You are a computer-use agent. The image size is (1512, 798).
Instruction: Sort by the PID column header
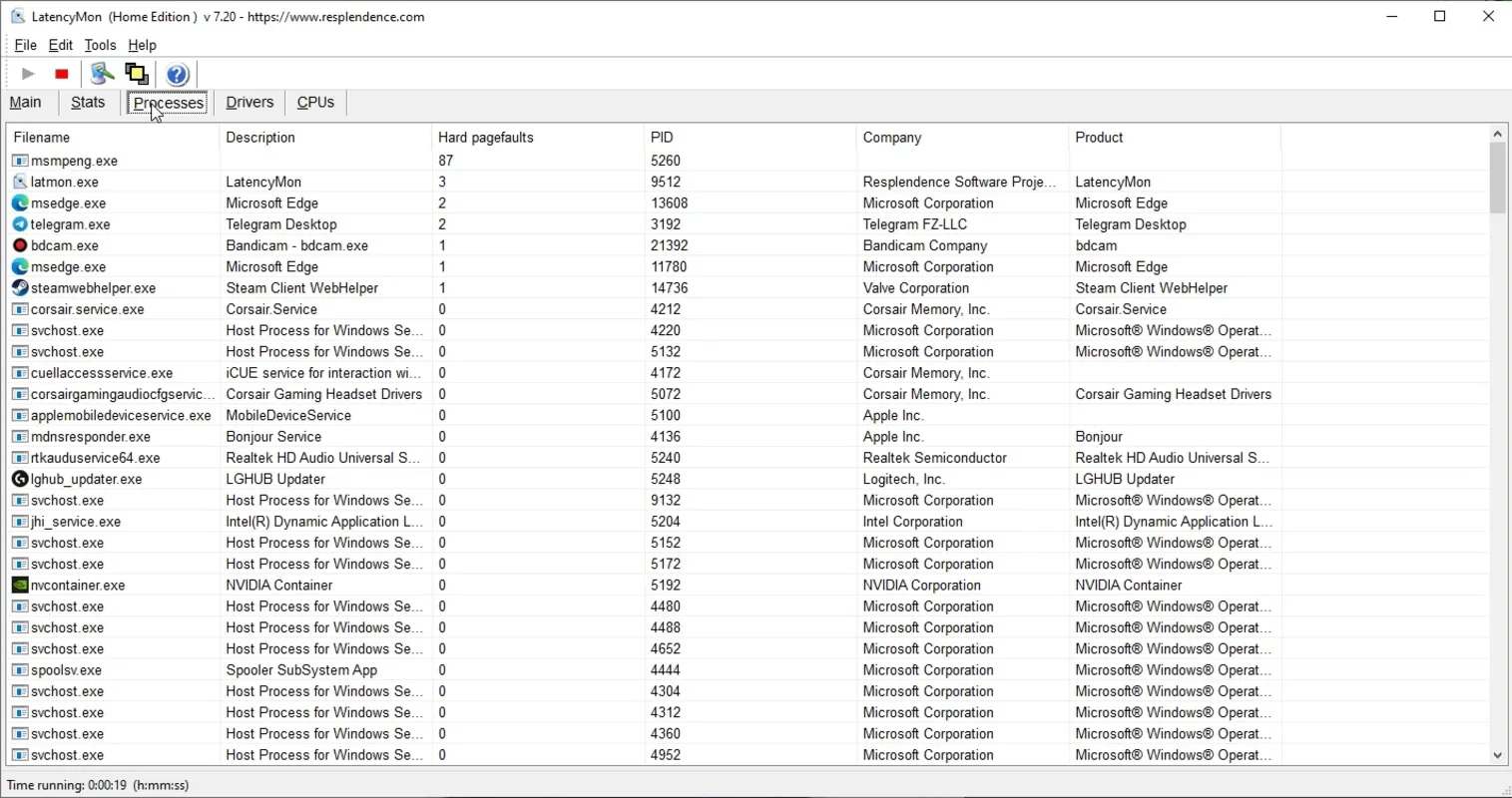[x=751, y=138]
